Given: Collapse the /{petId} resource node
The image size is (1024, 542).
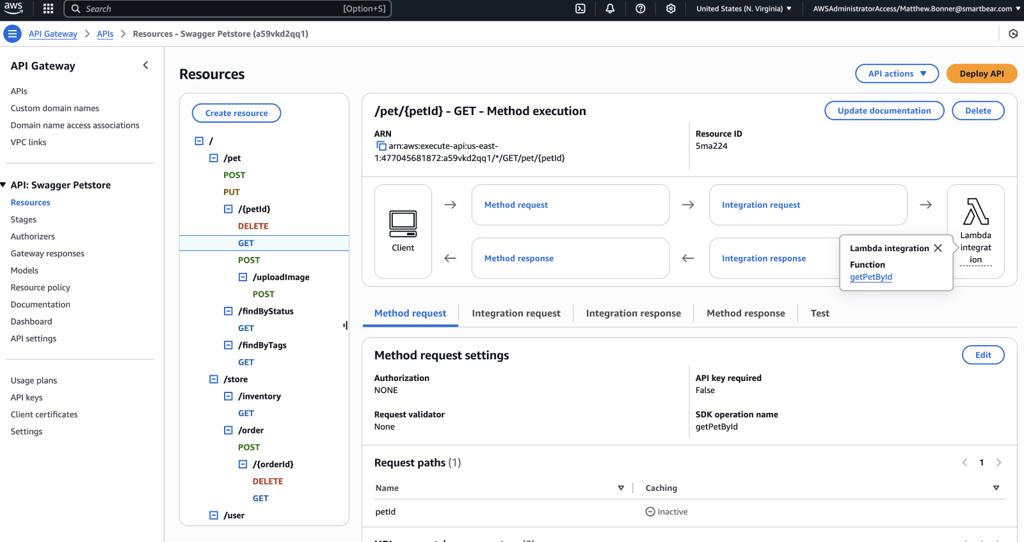Looking at the screenshot, I should pyautogui.click(x=228, y=209).
